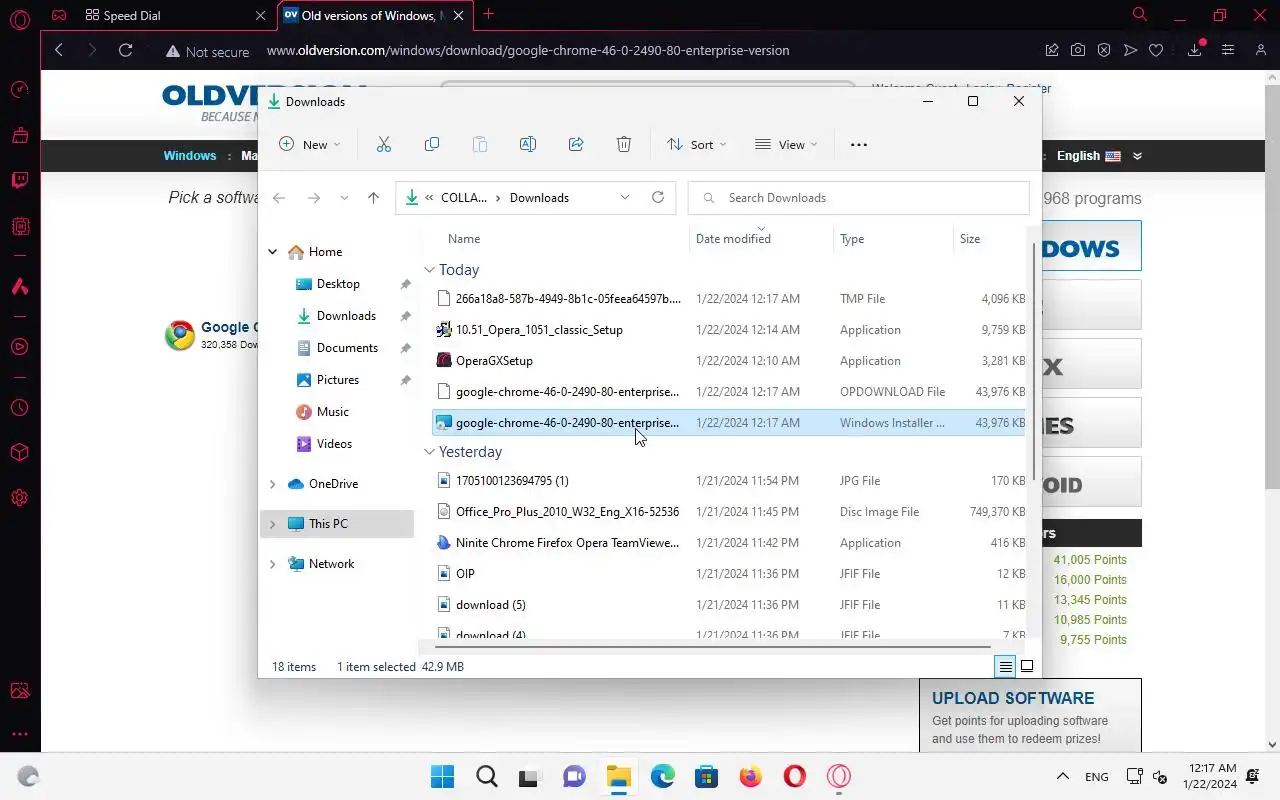Add page to bookmarks heart icon
Screen dimensions: 1280x800
pyautogui.click(x=1156, y=50)
